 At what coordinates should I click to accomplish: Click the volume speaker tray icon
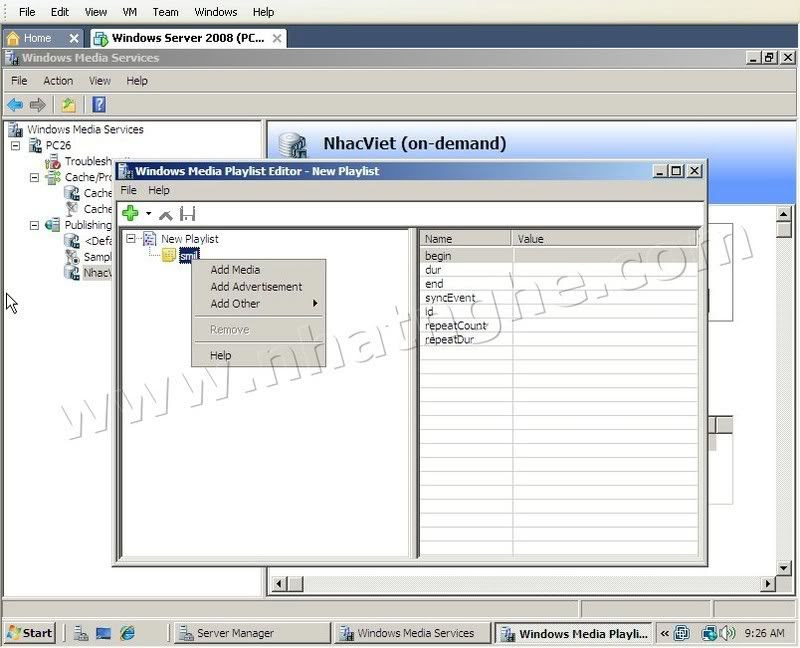(727, 633)
